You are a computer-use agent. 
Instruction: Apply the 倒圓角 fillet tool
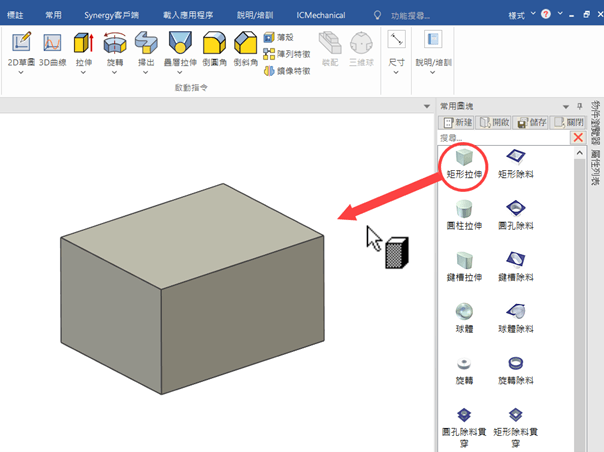214,48
